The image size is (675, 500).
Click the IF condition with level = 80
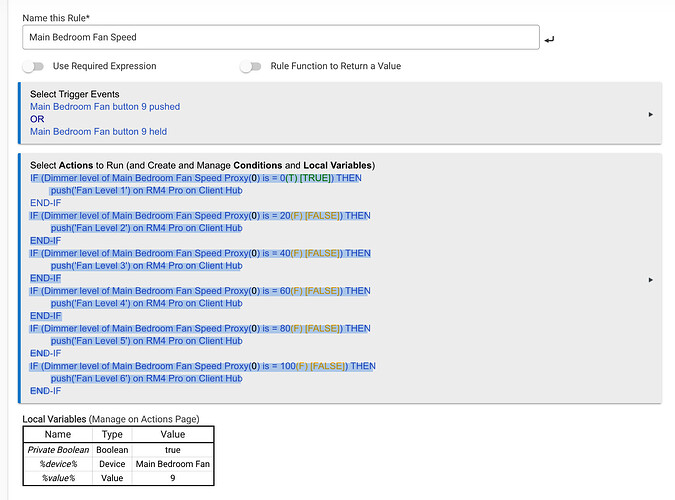pyautogui.click(x=200, y=328)
